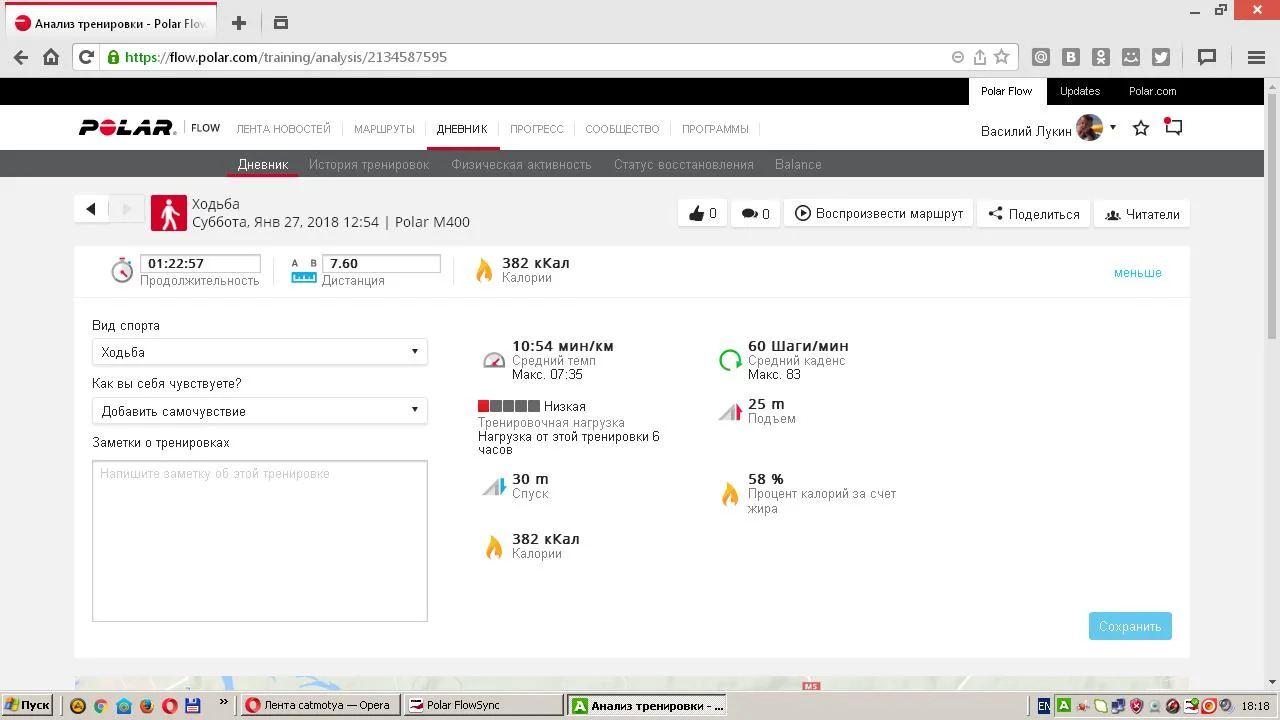
Task: Click the red walking sport icon
Action: pyautogui.click(x=169, y=213)
